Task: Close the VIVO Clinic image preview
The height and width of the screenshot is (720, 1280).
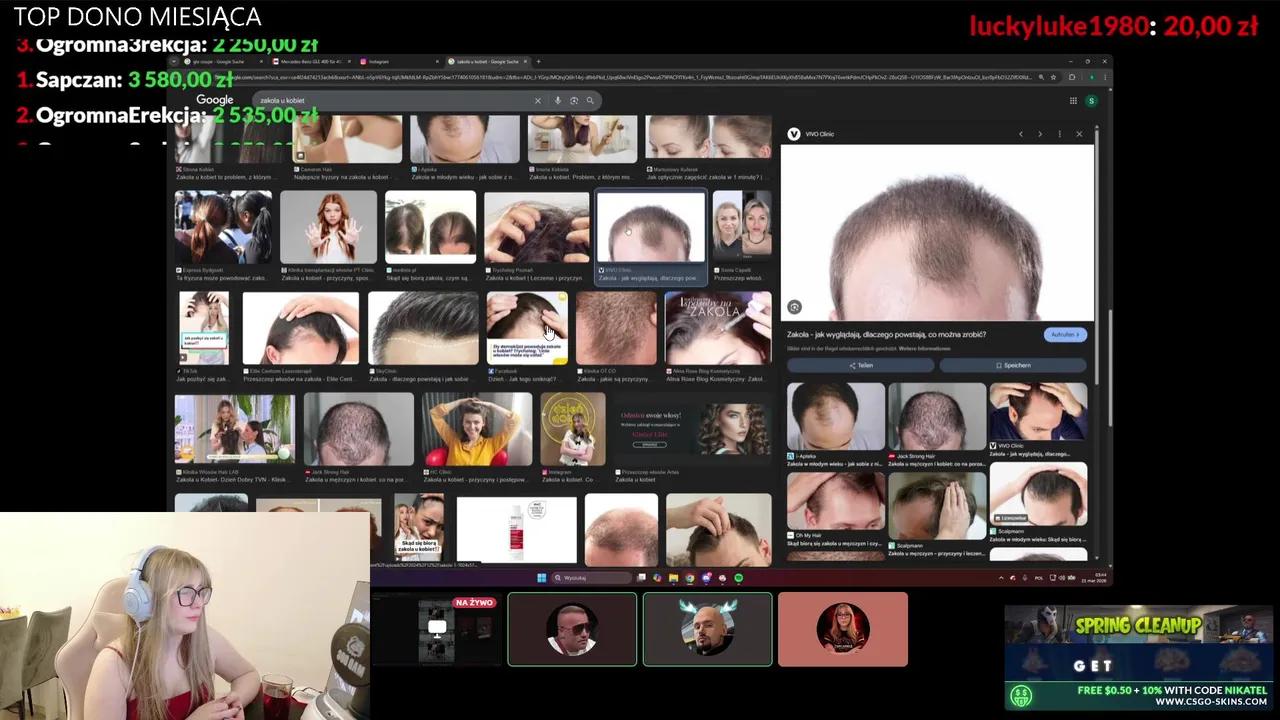Action: coord(1079,134)
